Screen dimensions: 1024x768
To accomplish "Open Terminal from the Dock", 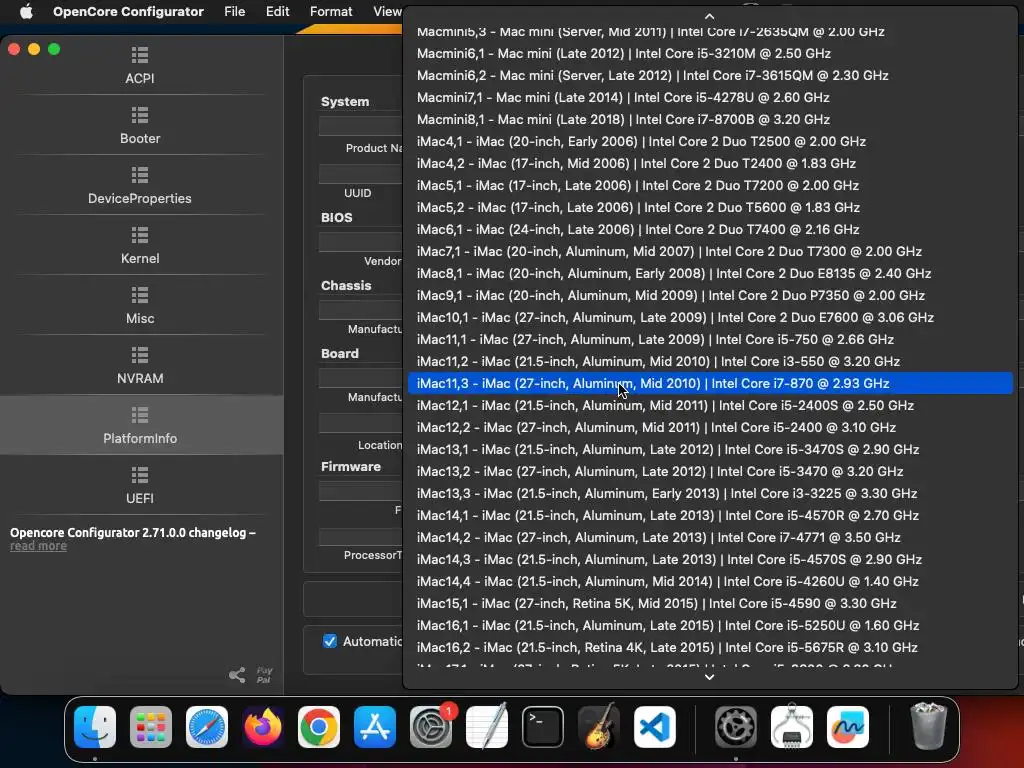I will [x=543, y=727].
